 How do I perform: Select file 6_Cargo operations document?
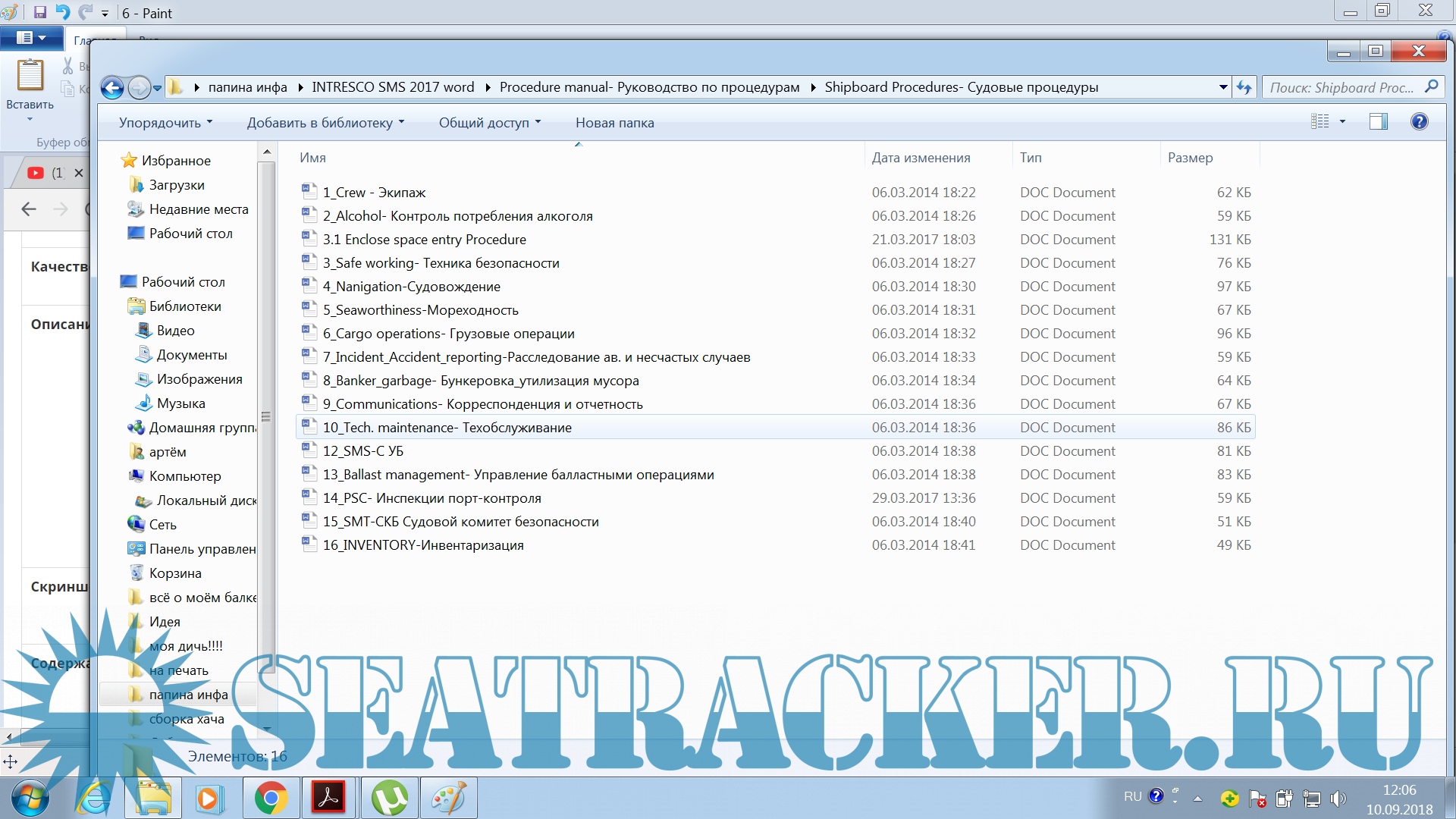click(x=448, y=334)
